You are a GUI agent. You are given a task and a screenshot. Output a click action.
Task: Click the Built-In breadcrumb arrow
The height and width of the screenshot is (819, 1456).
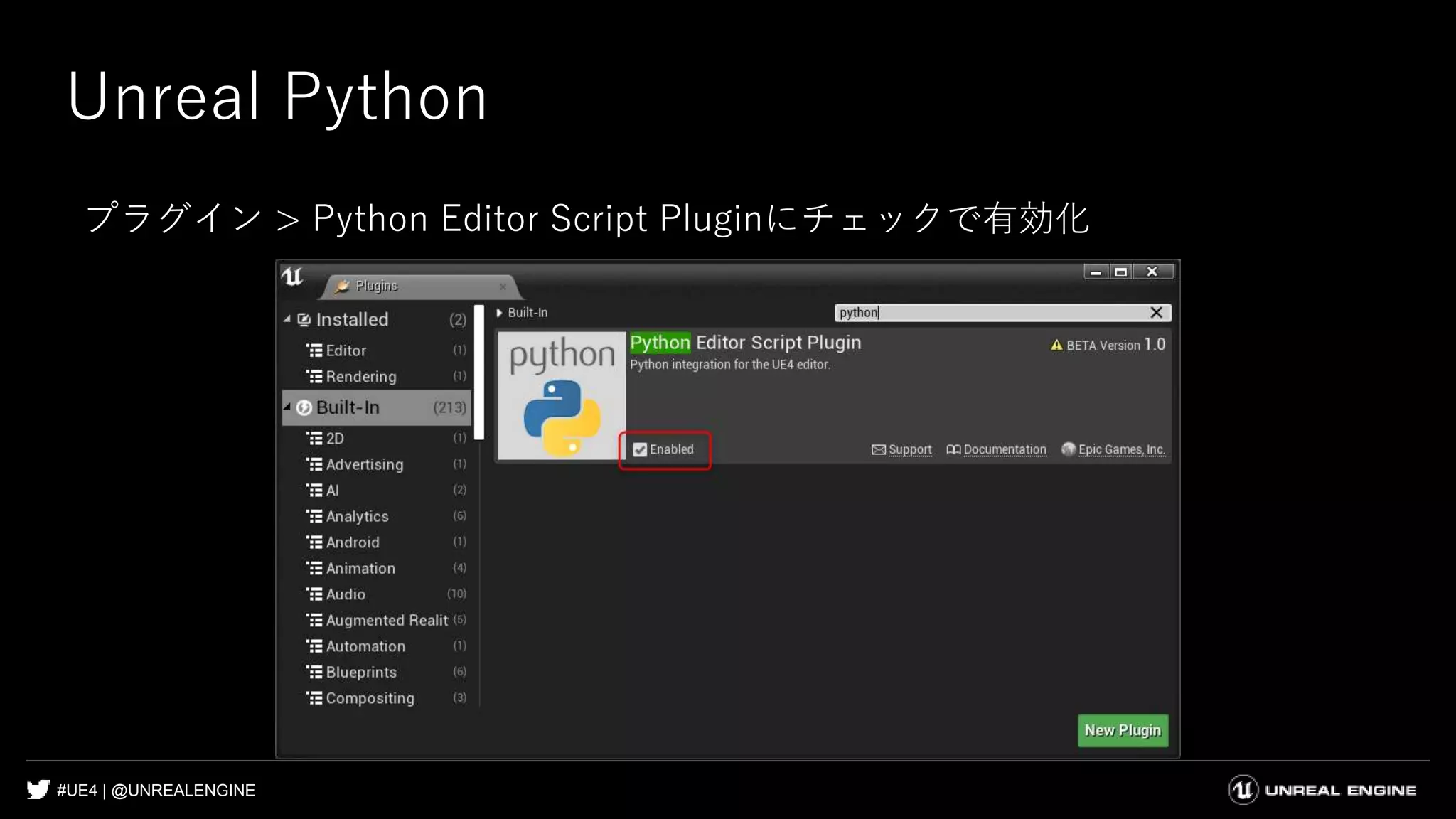499,313
